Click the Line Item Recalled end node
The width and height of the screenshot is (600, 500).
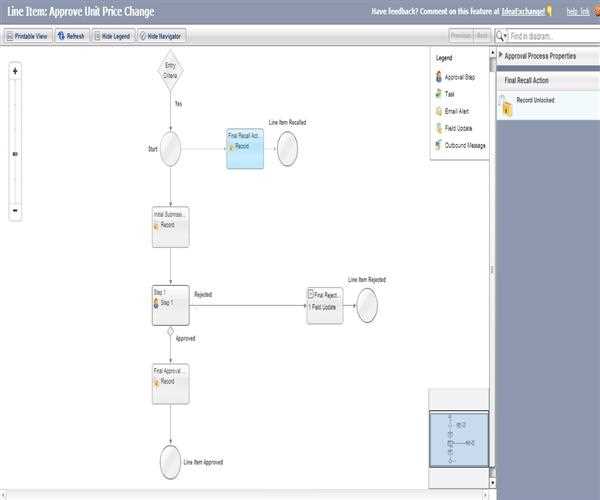click(x=287, y=149)
